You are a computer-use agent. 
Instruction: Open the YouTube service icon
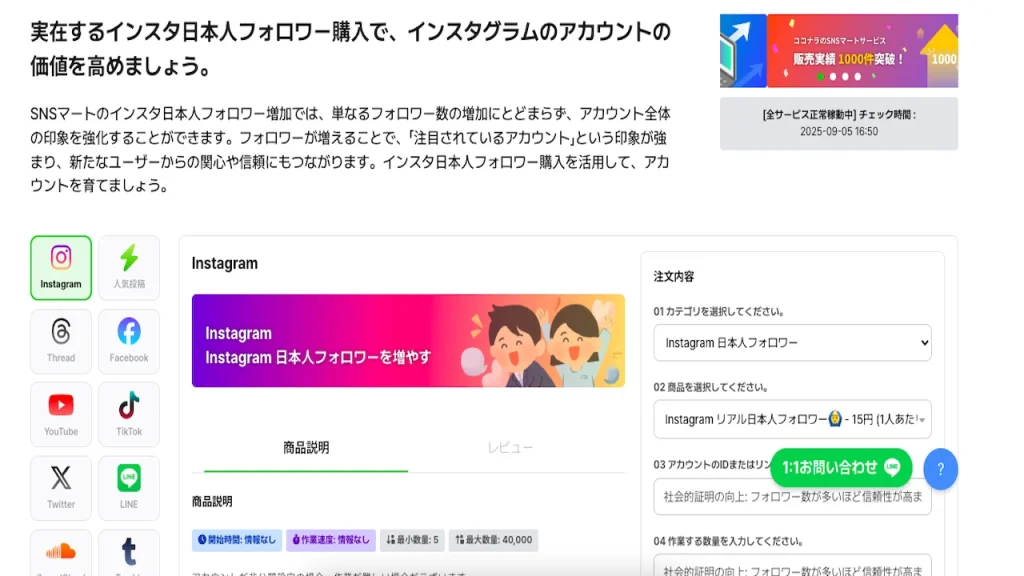pyautogui.click(x=61, y=415)
